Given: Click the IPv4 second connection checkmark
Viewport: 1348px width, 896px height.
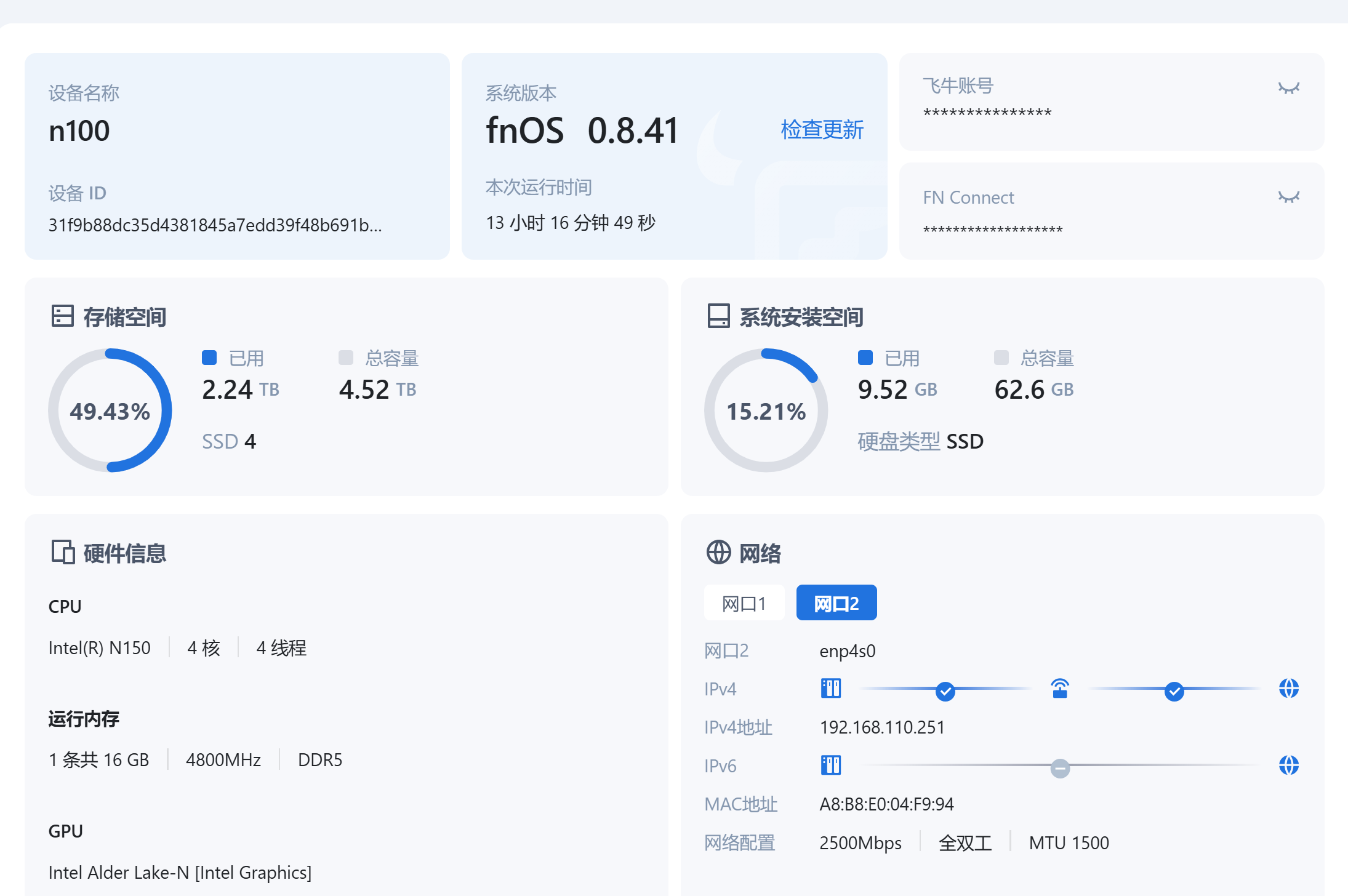Looking at the screenshot, I should point(1174,692).
